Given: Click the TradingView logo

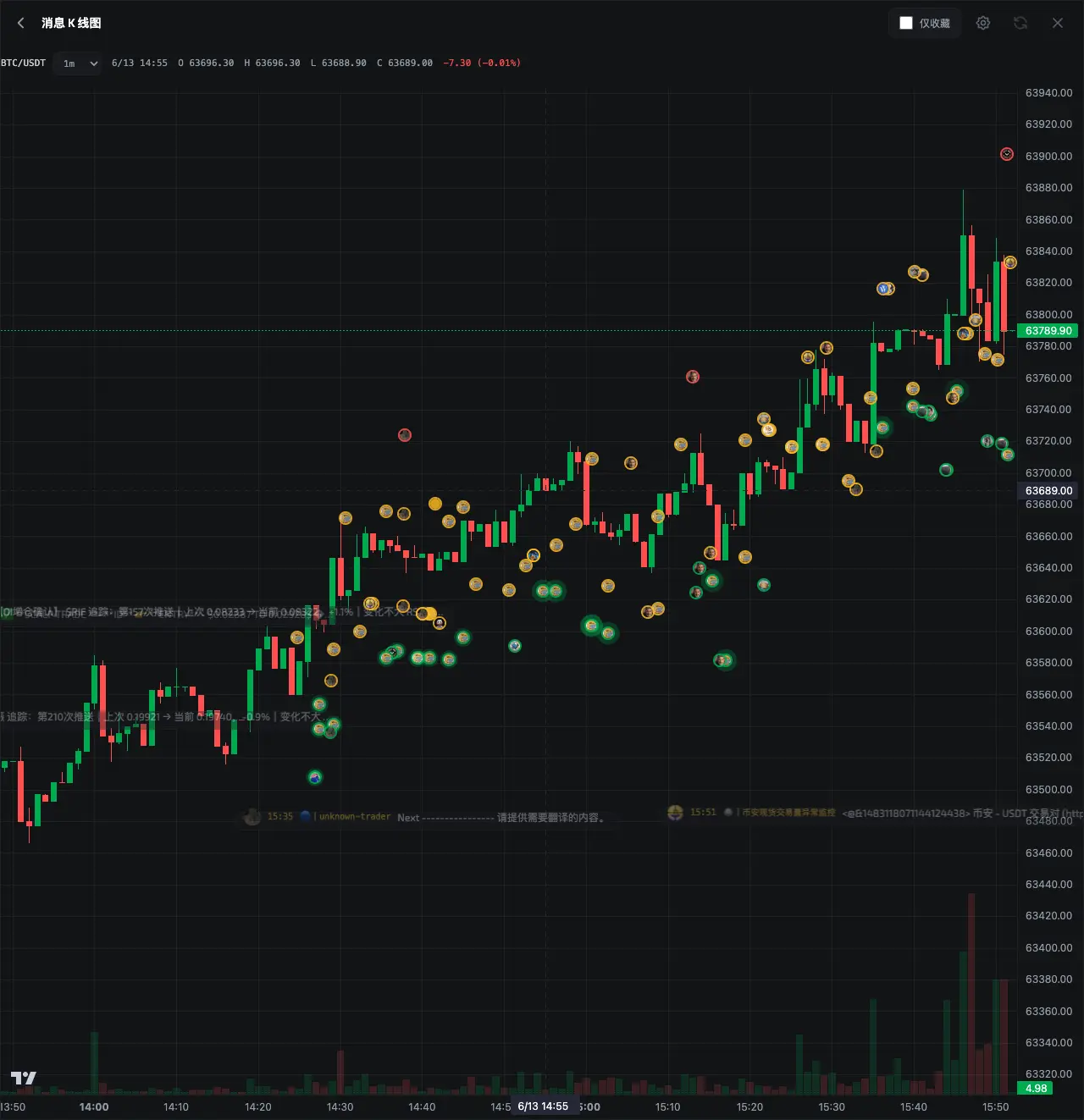Looking at the screenshot, I should coord(24,1078).
